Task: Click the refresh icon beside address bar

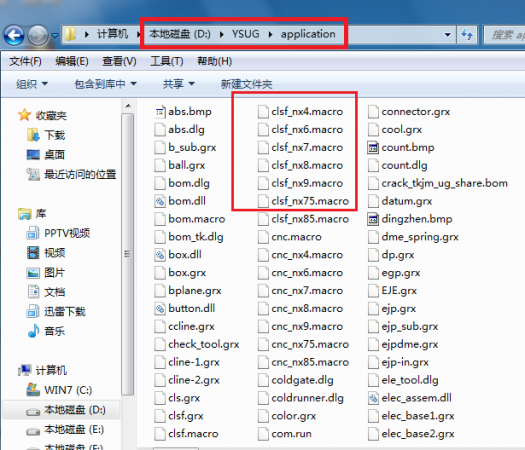Action: [467, 34]
